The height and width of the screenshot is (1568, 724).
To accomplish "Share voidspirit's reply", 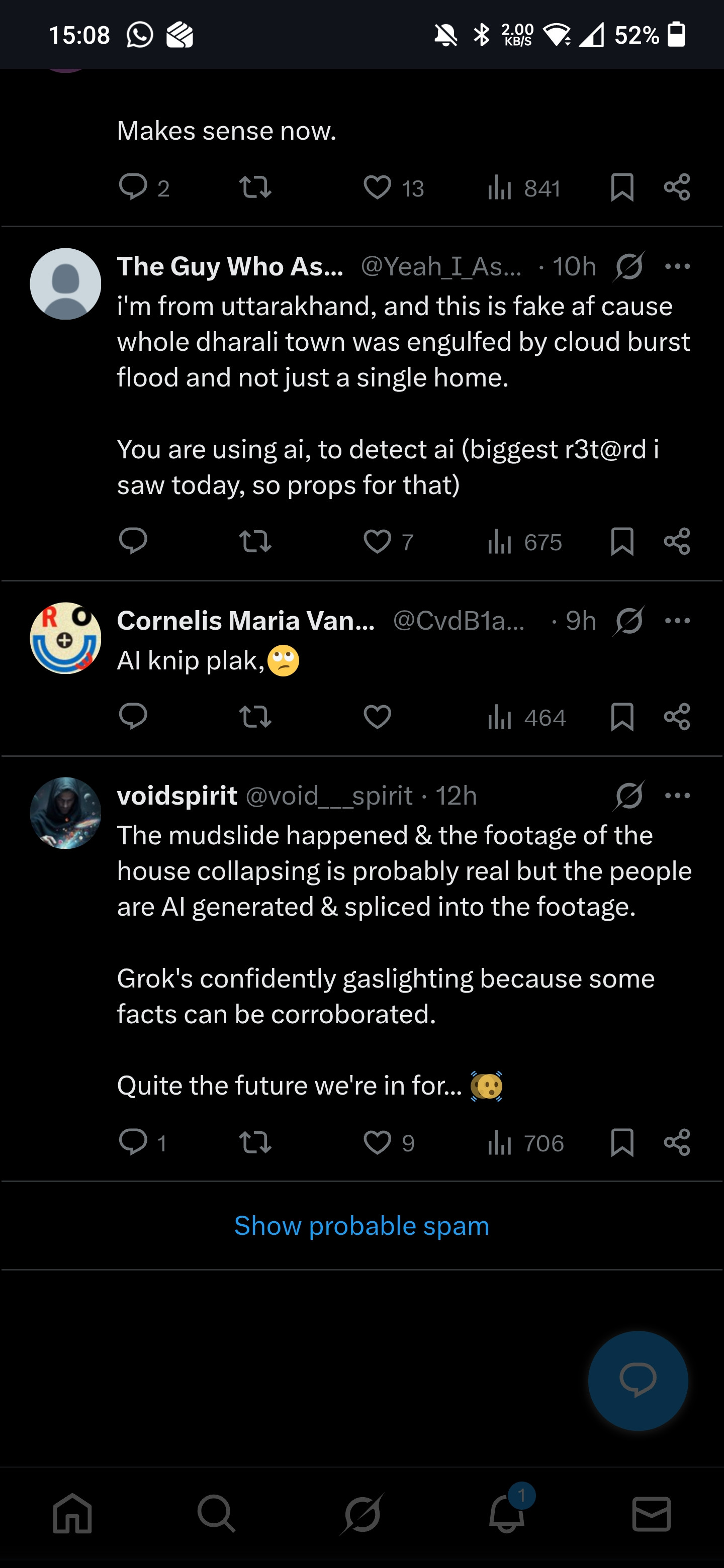I will click(x=677, y=1142).
